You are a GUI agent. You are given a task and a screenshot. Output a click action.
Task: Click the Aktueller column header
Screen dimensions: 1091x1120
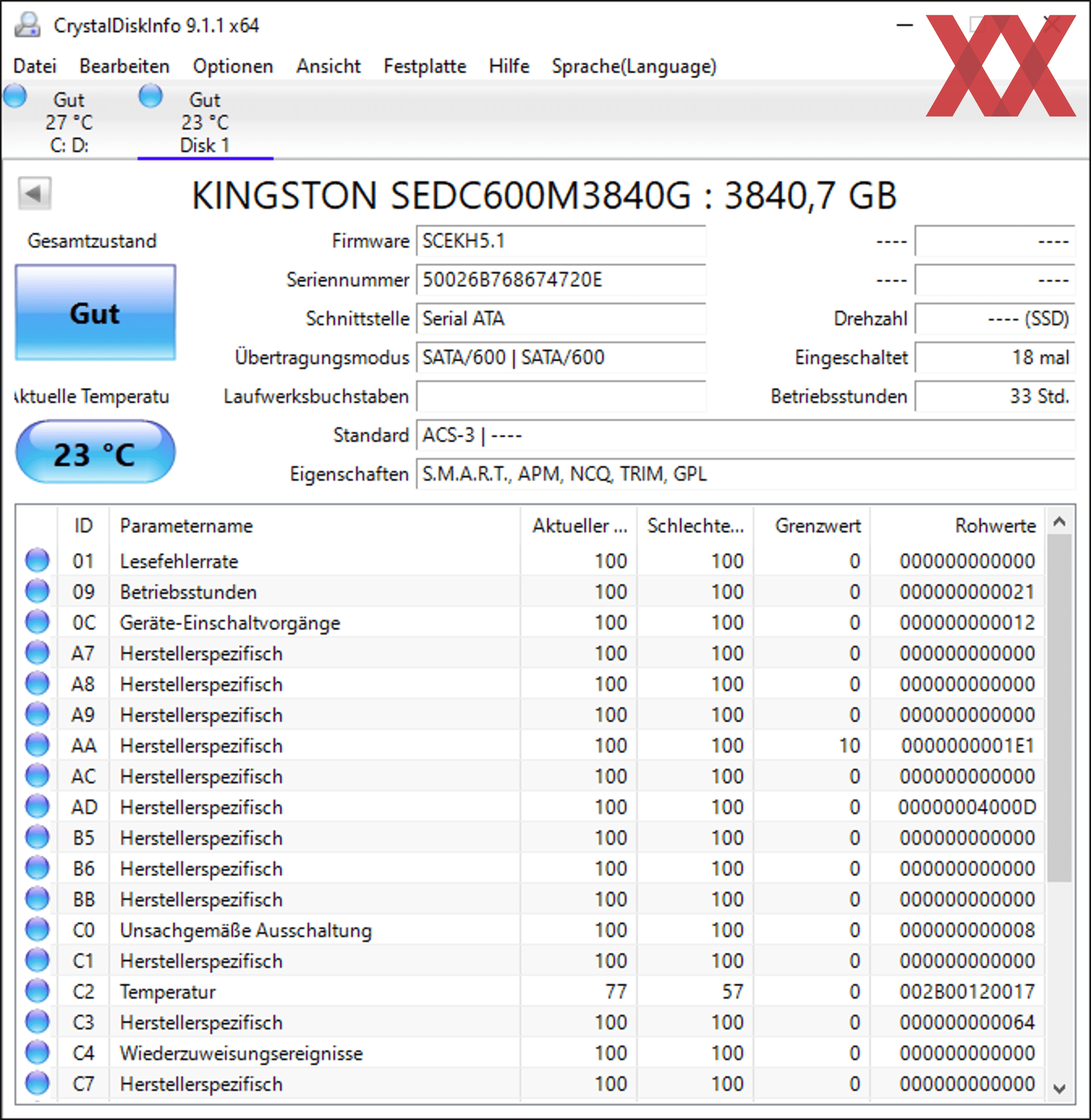click(579, 526)
